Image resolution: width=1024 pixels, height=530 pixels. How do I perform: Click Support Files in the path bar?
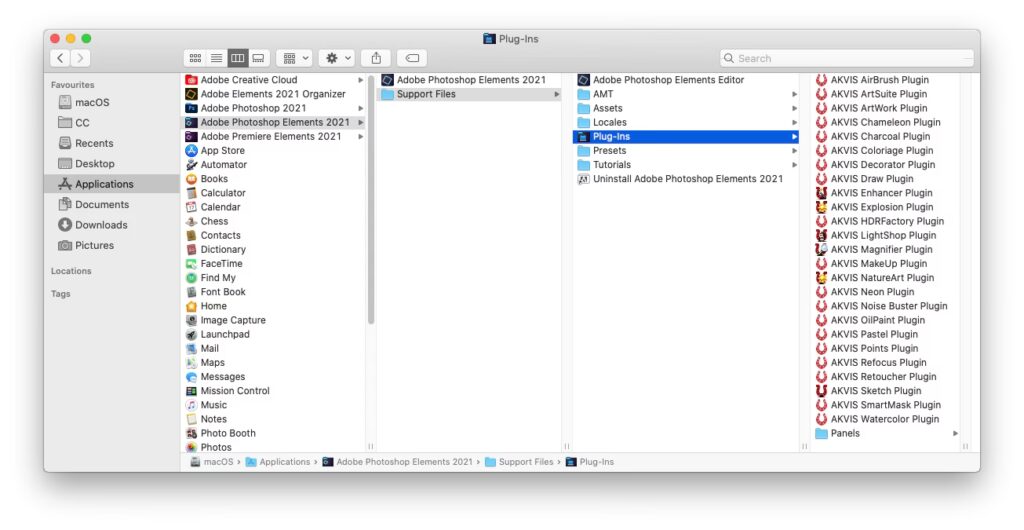(x=525, y=462)
